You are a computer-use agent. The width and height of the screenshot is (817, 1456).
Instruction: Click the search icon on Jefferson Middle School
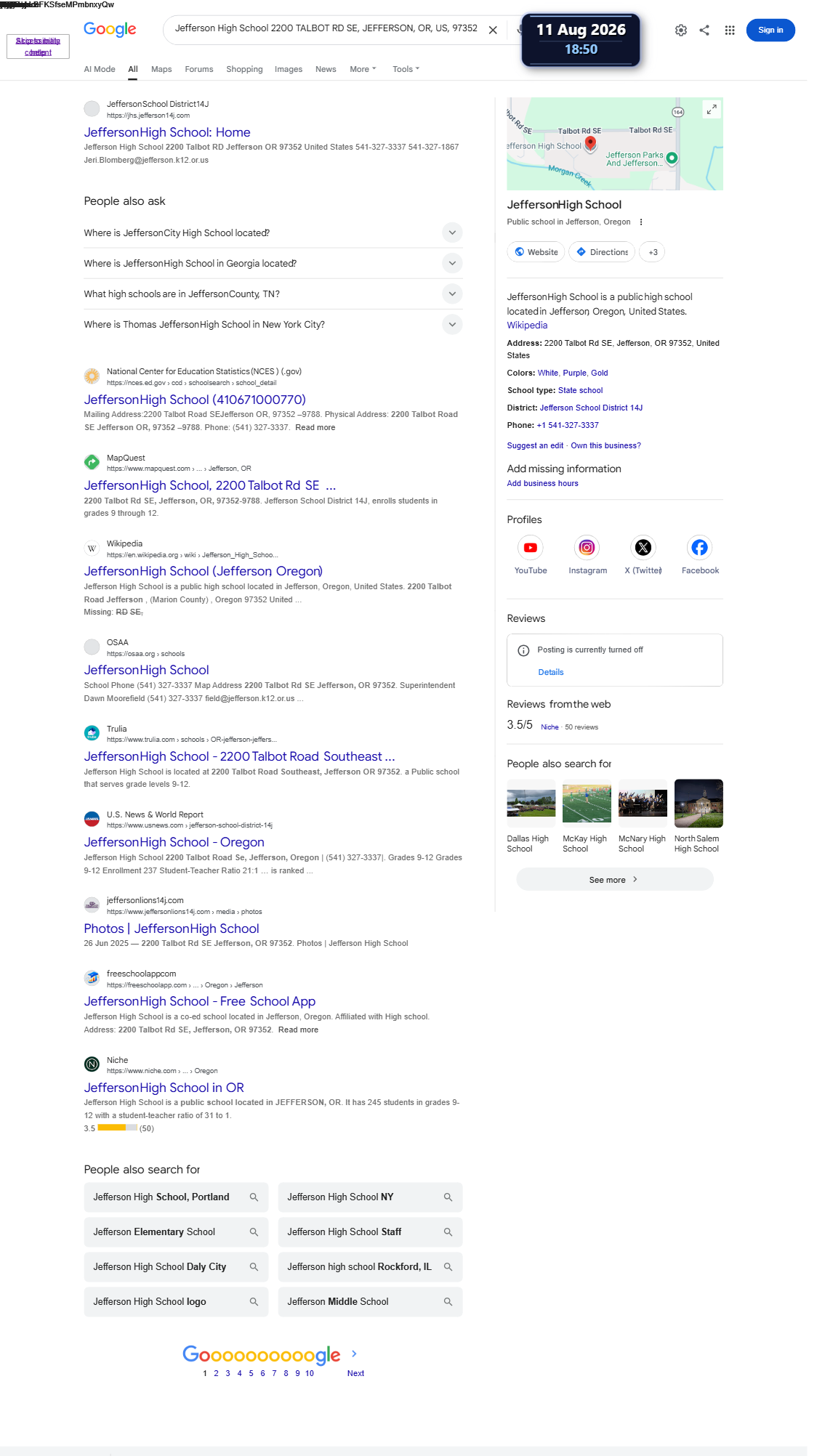448,1302
